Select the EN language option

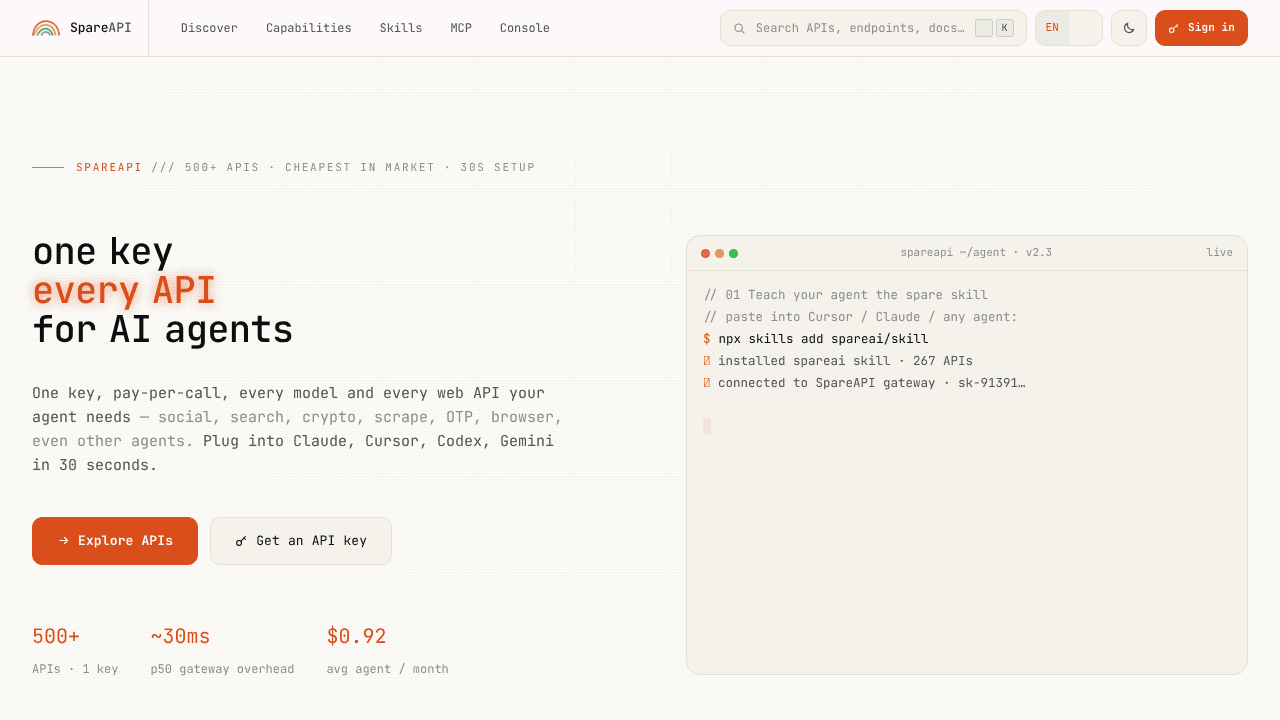coord(1052,28)
